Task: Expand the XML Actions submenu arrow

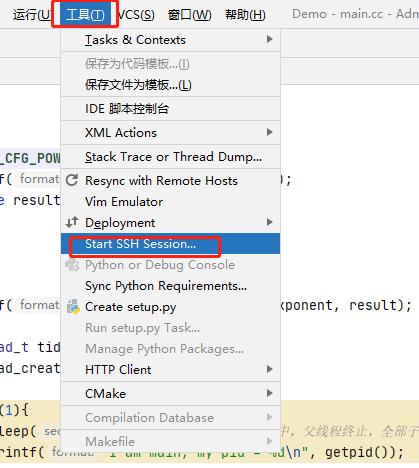Action: [x=270, y=132]
